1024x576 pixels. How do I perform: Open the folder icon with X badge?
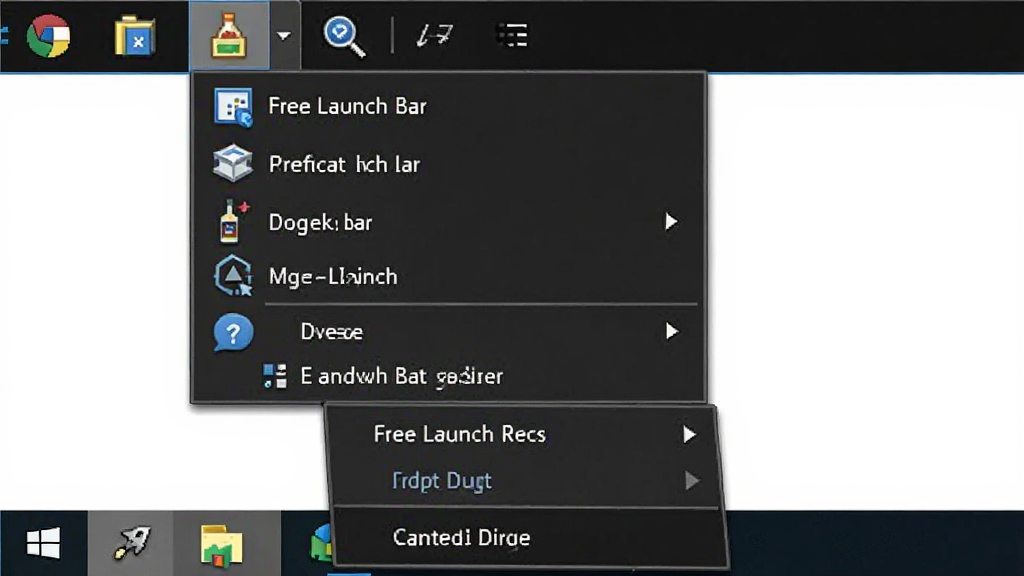[135, 37]
